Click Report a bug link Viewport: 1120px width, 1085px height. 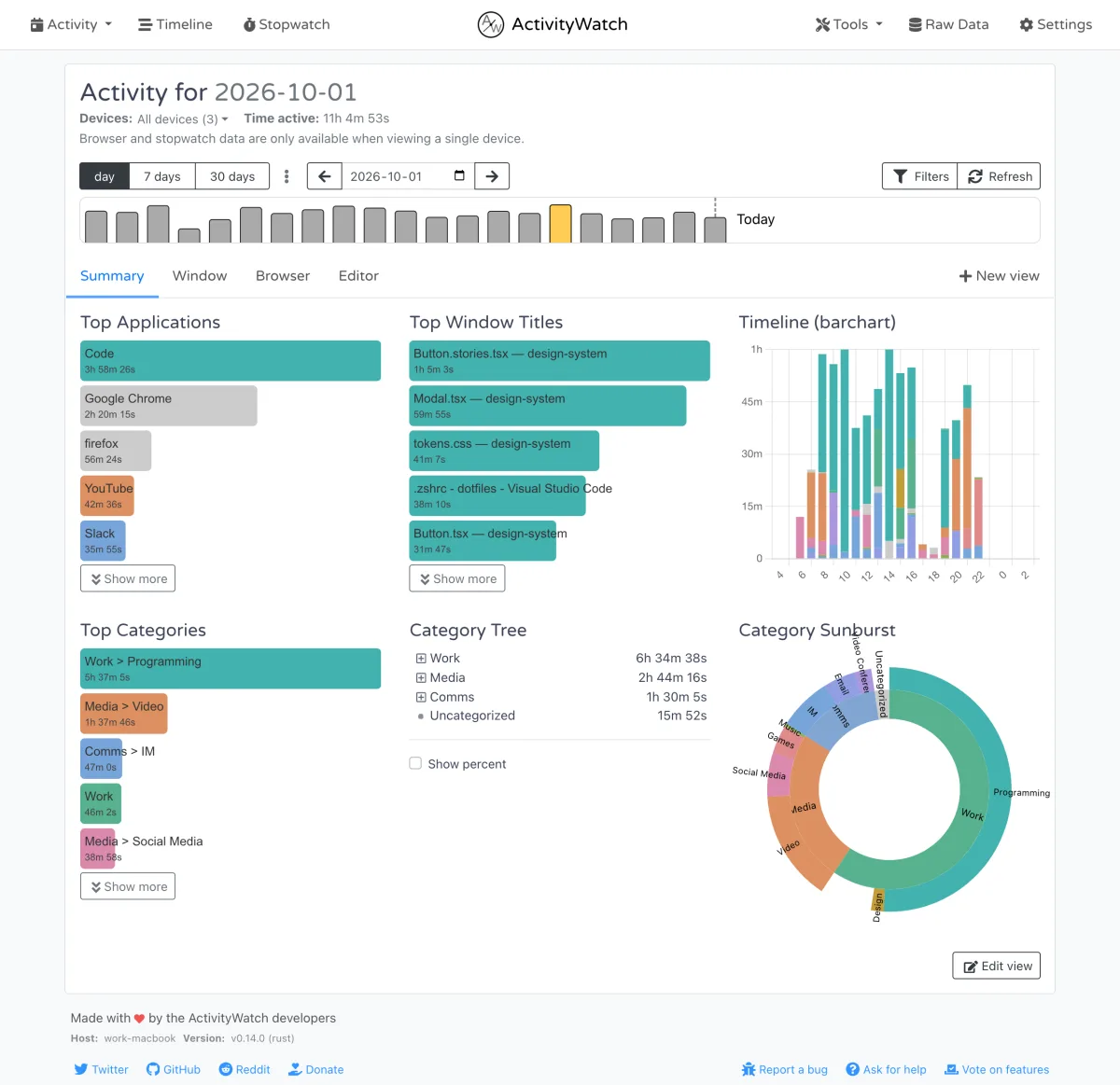pyautogui.click(x=785, y=1069)
